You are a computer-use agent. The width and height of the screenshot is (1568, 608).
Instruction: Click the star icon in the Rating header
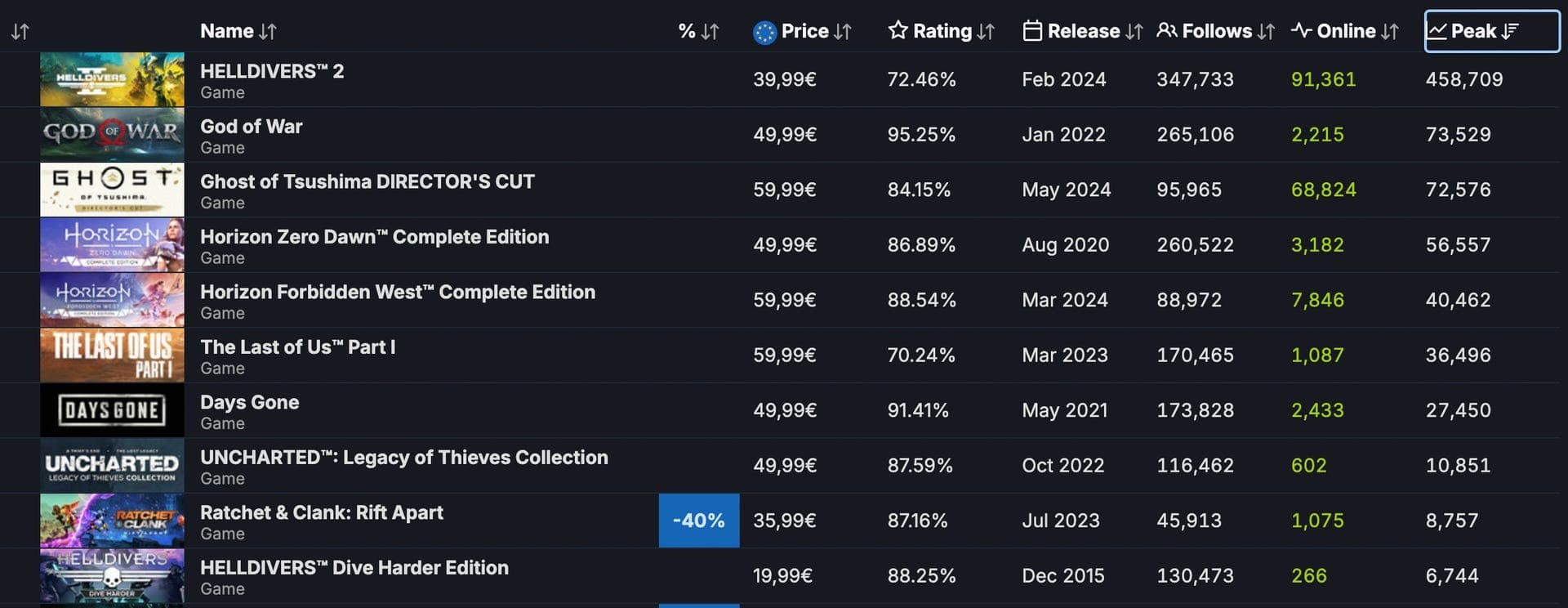pyautogui.click(x=898, y=31)
